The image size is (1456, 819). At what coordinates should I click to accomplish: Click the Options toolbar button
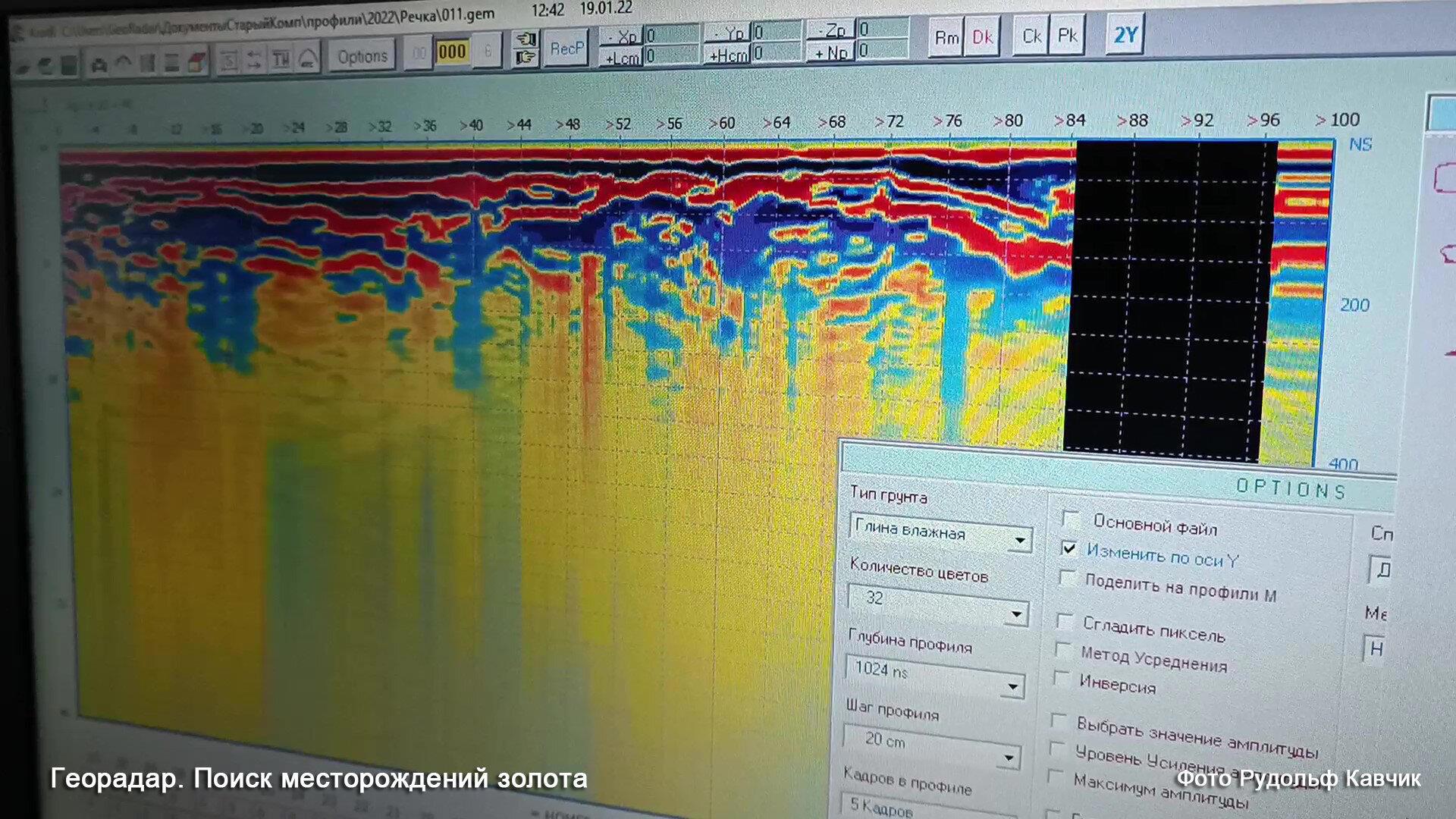(x=362, y=57)
